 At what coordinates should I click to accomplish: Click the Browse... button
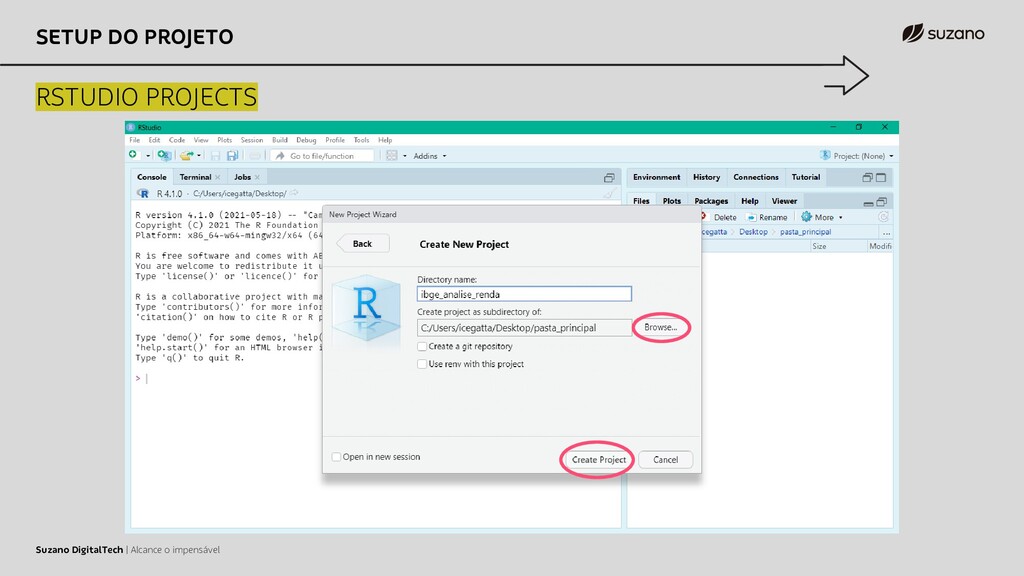[660, 327]
